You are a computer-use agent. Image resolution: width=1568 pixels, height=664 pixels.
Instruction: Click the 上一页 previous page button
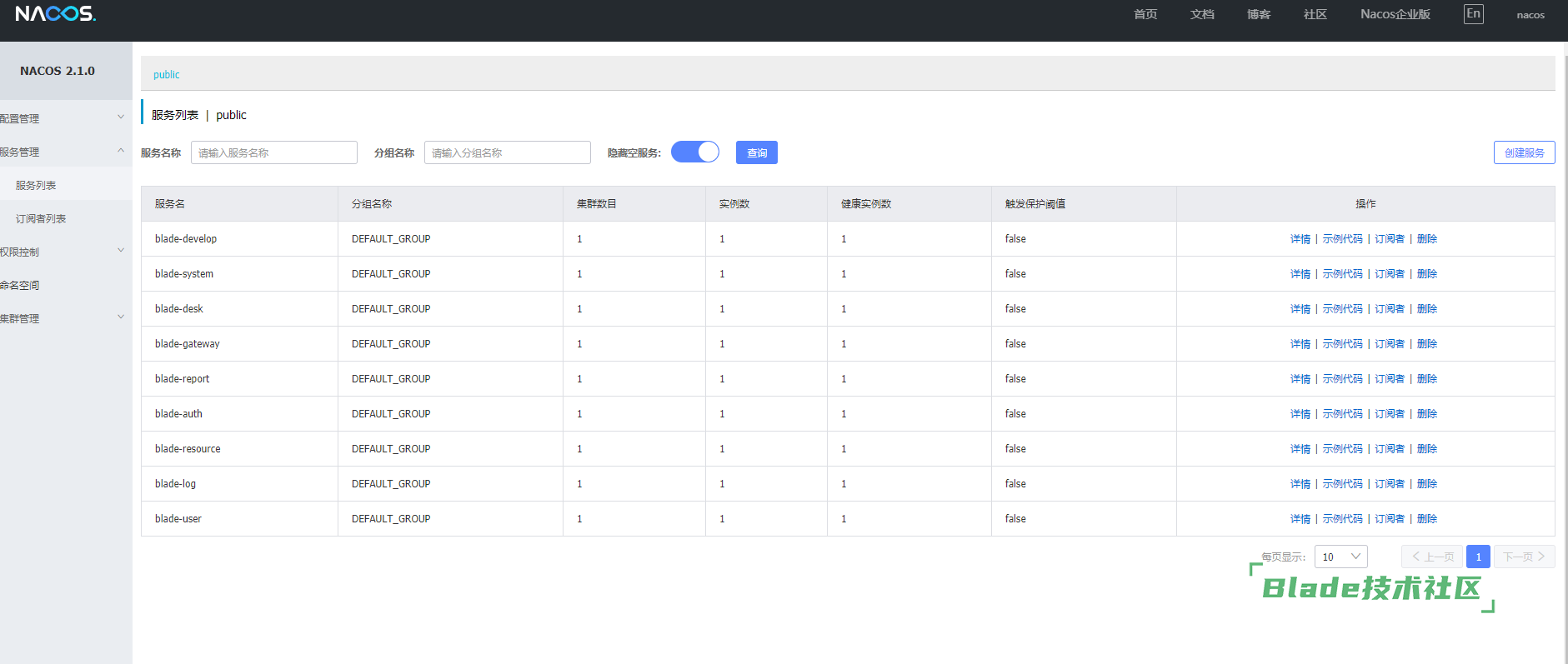point(1432,557)
